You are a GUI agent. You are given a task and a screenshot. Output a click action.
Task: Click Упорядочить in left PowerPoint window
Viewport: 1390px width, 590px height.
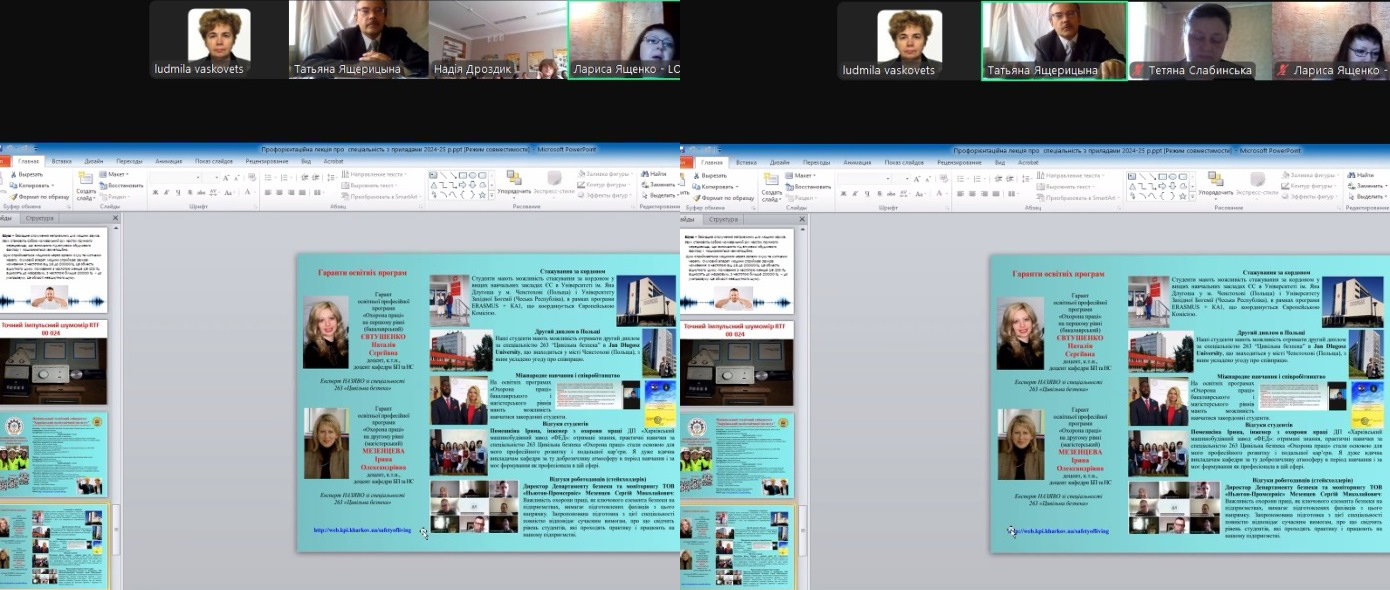coord(514,183)
